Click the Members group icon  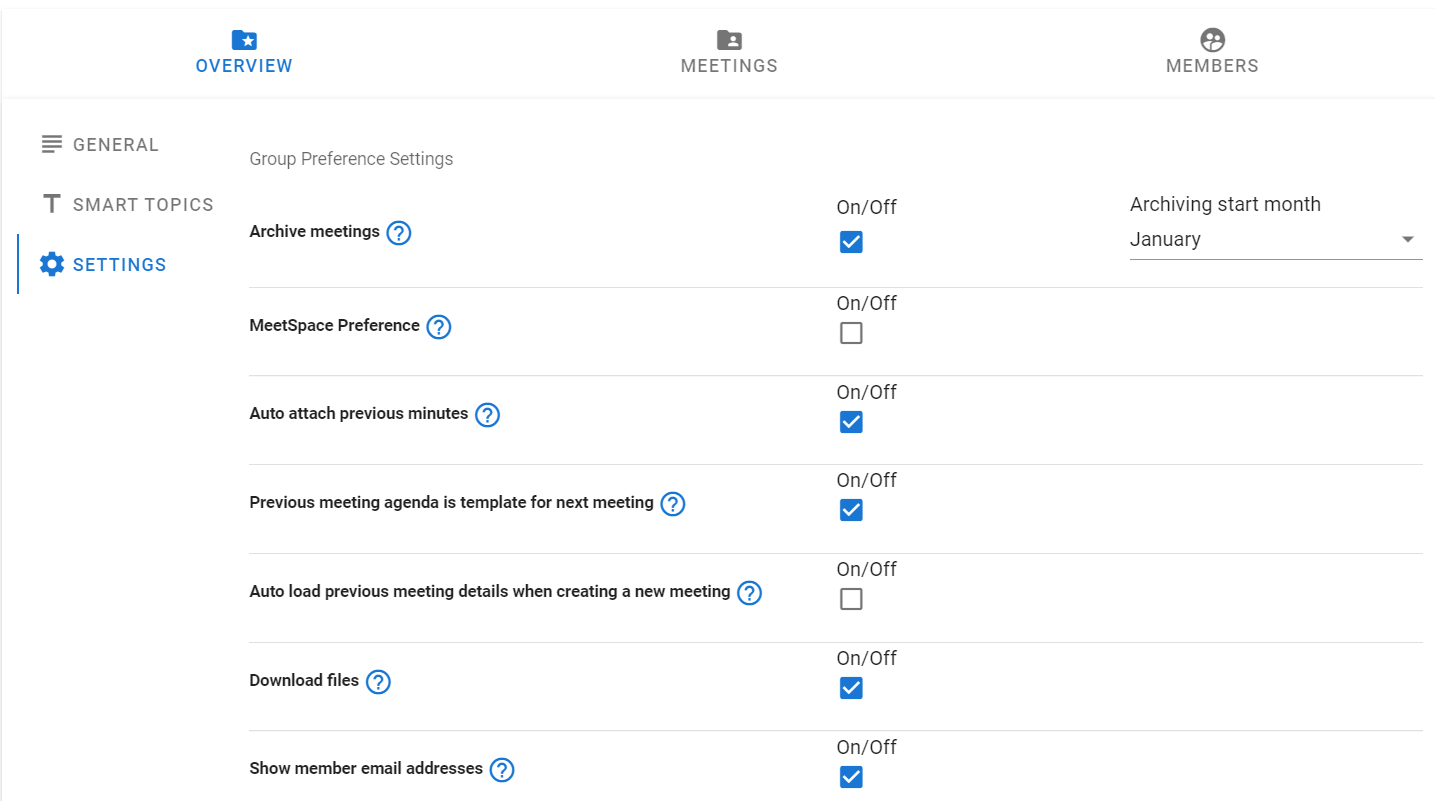(x=1212, y=40)
